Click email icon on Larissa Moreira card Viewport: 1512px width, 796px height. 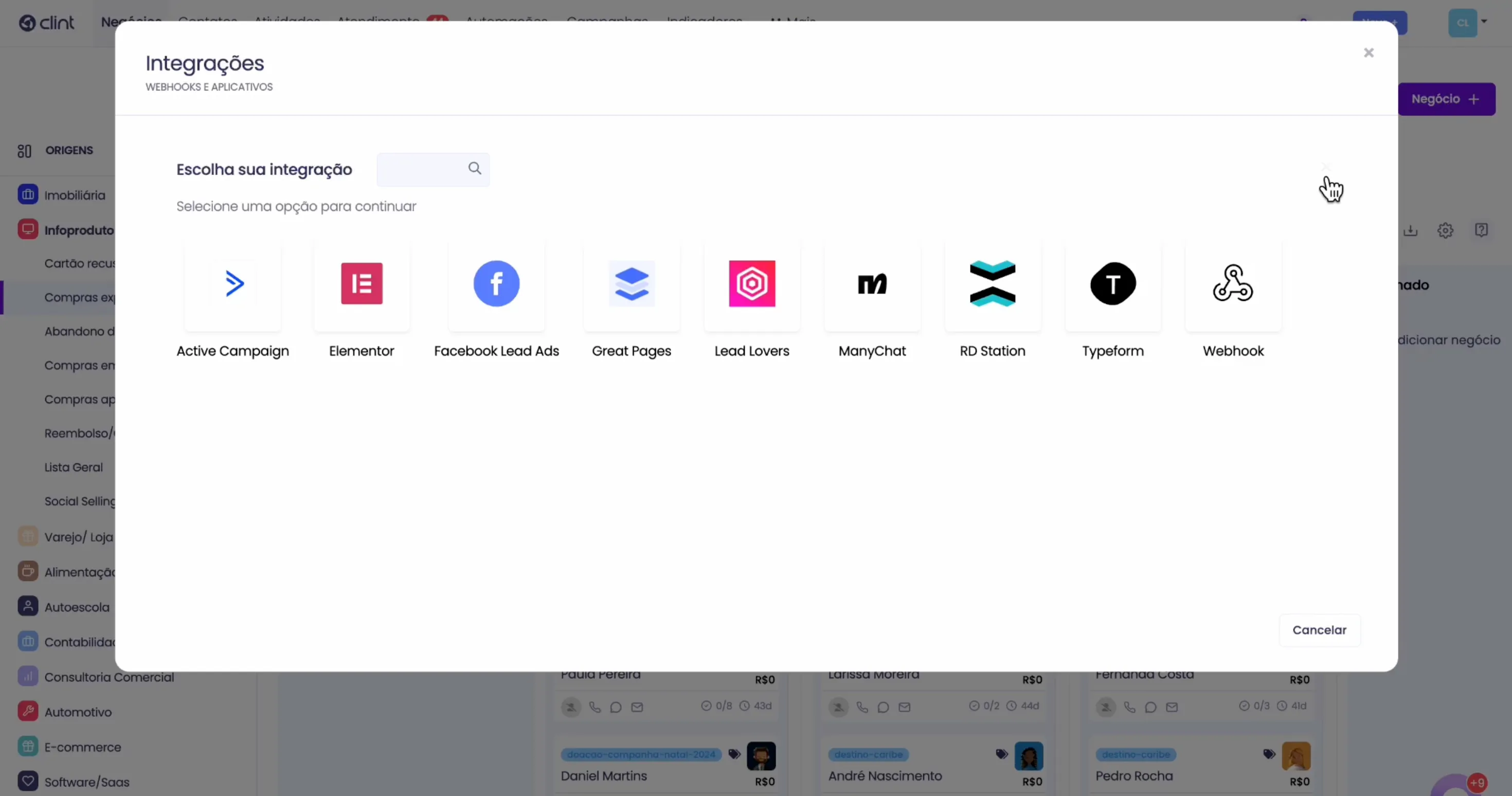pos(905,708)
